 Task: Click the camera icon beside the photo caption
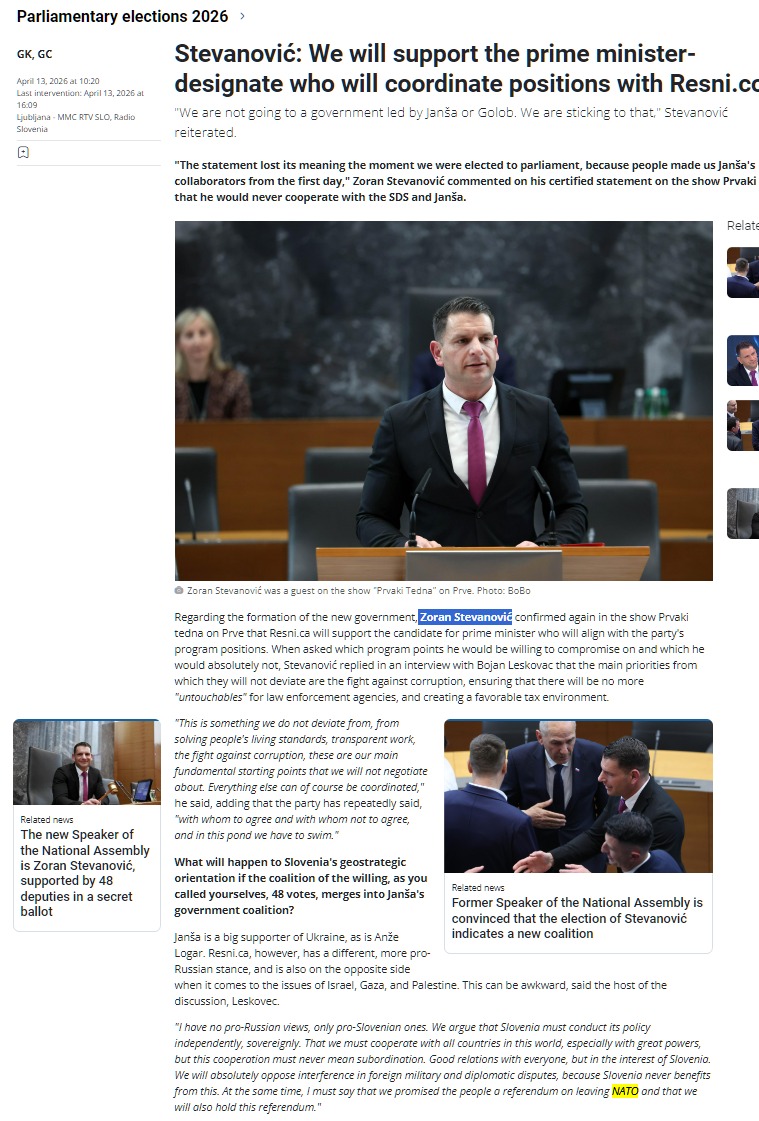[x=179, y=591]
